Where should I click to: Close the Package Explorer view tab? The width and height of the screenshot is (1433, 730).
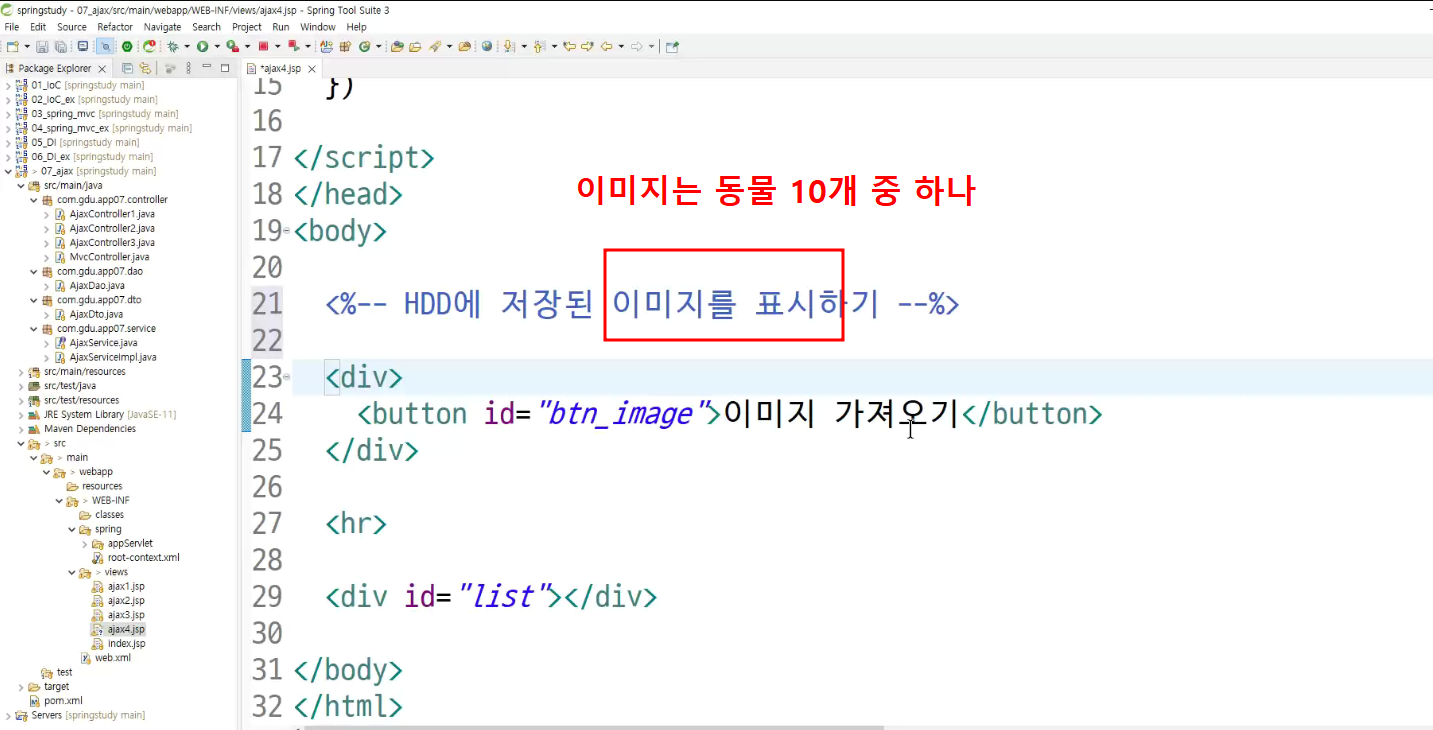(x=102, y=69)
